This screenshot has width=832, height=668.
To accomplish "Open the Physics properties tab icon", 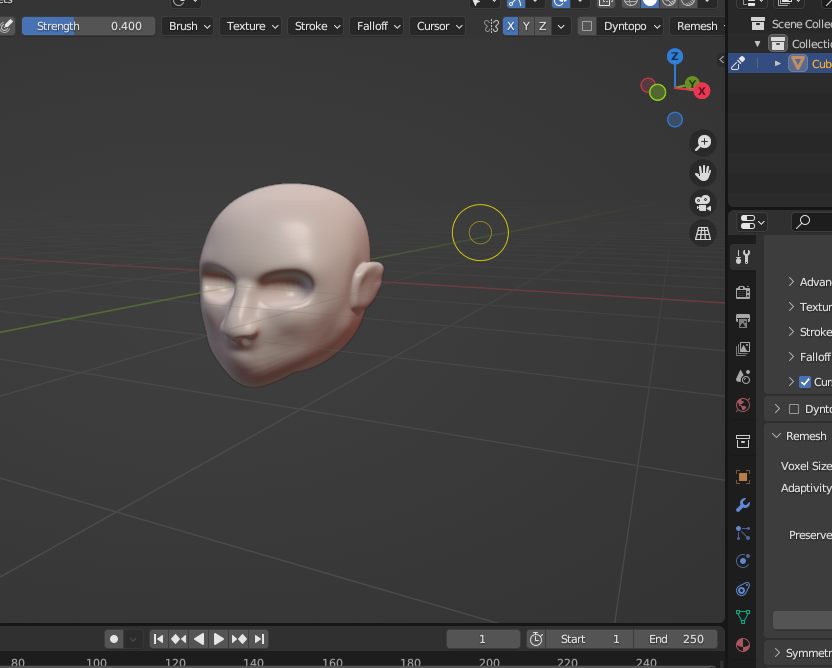I will [742, 561].
